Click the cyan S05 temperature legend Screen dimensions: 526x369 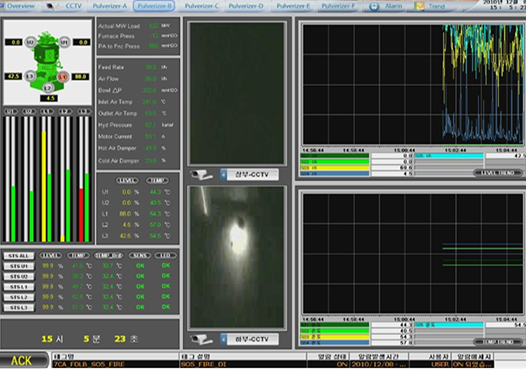[x=449, y=325]
